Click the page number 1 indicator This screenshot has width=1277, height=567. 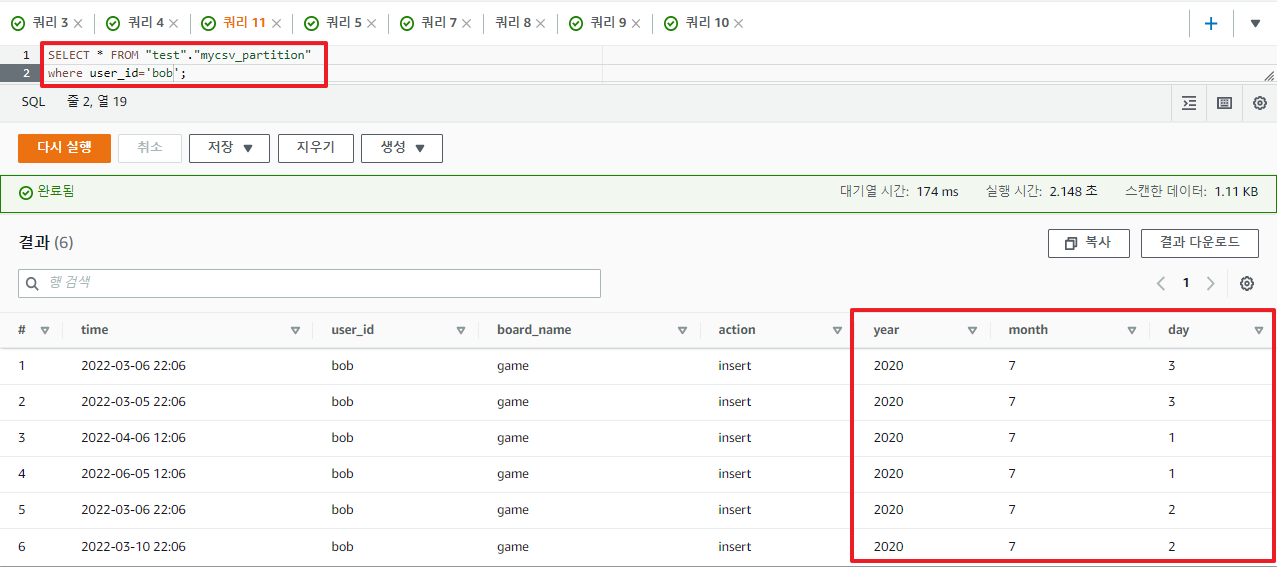pos(1186,283)
